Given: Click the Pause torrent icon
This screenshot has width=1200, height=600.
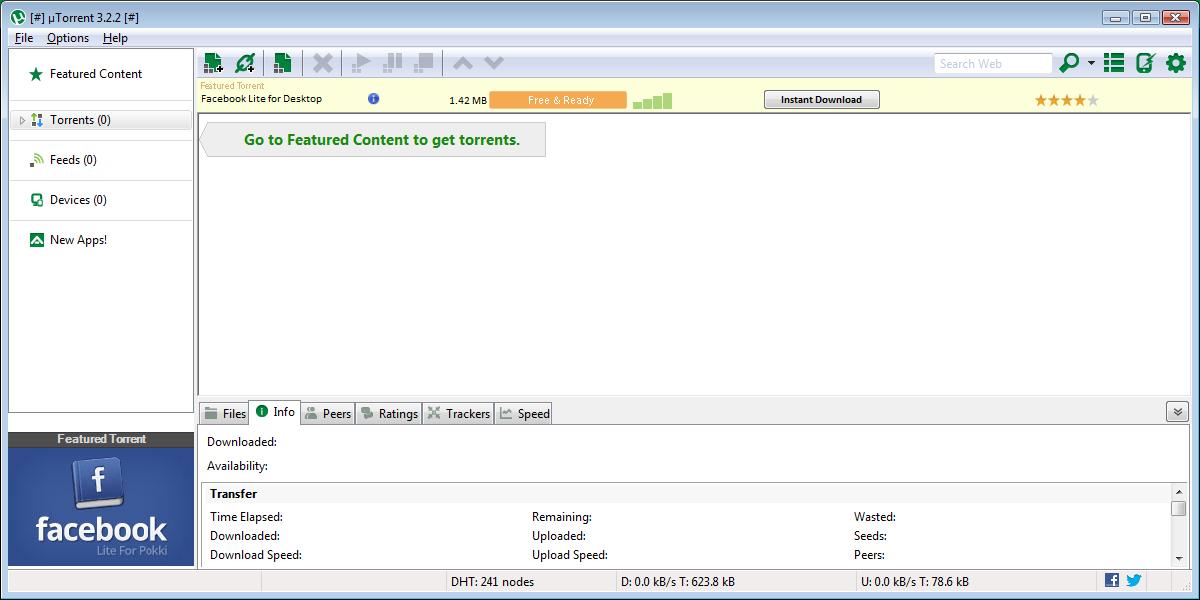Looking at the screenshot, I should click(x=393, y=63).
